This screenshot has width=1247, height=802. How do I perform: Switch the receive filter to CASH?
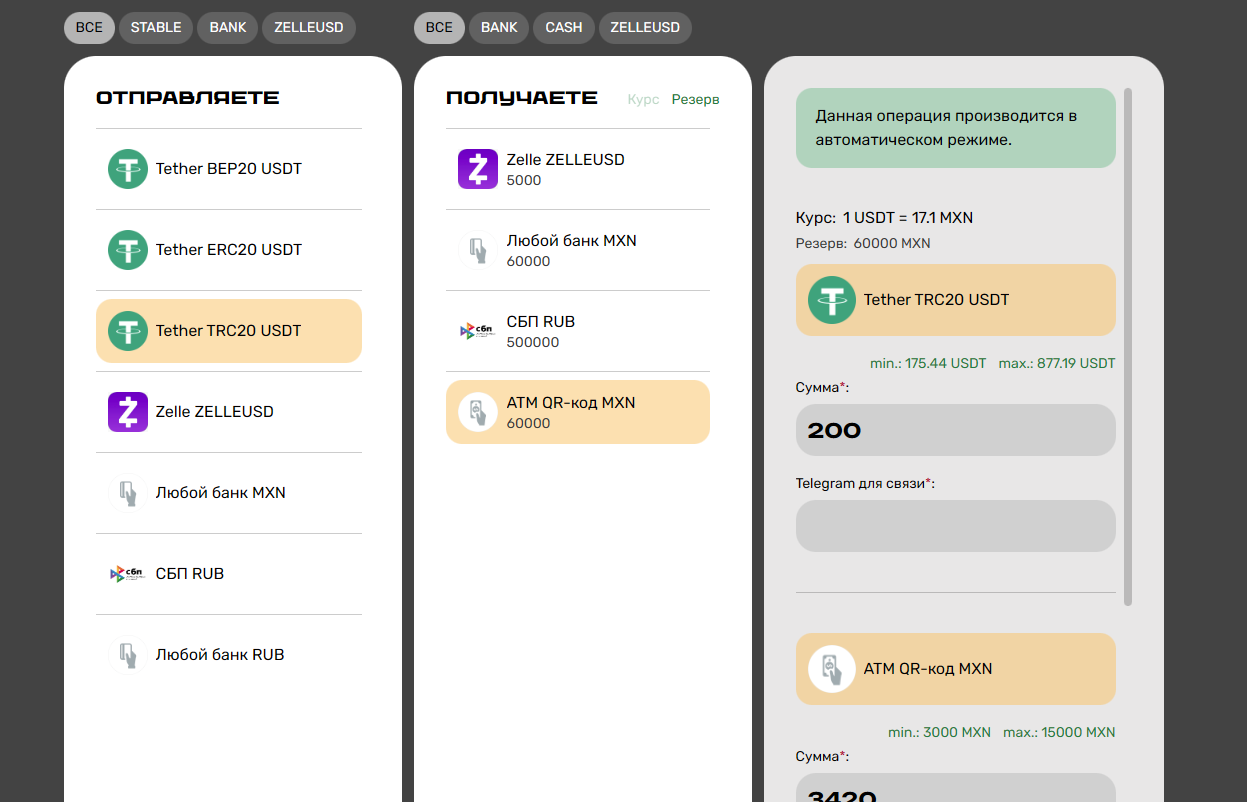click(x=564, y=28)
